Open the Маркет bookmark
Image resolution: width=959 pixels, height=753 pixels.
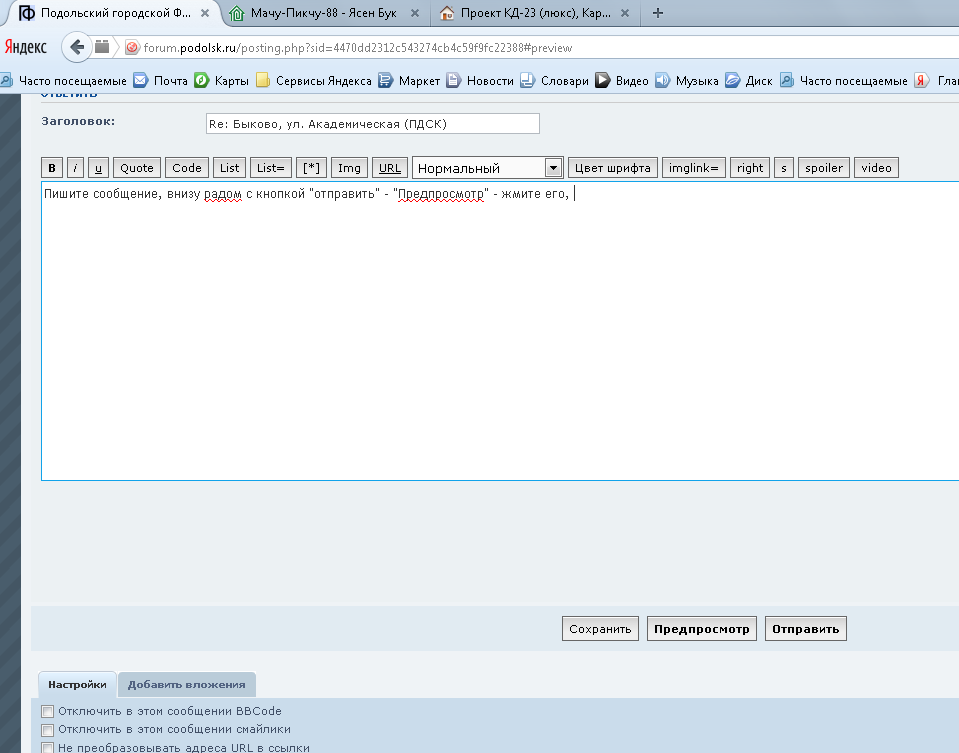tap(409, 81)
